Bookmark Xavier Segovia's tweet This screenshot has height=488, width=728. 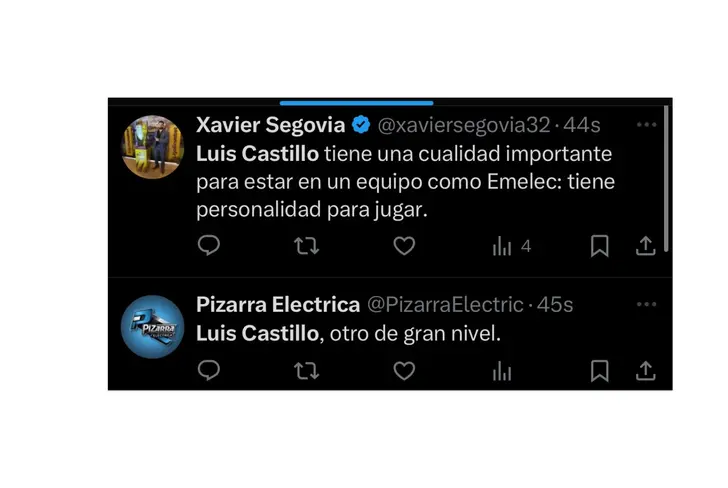pyautogui.click(x=599, y=246)
